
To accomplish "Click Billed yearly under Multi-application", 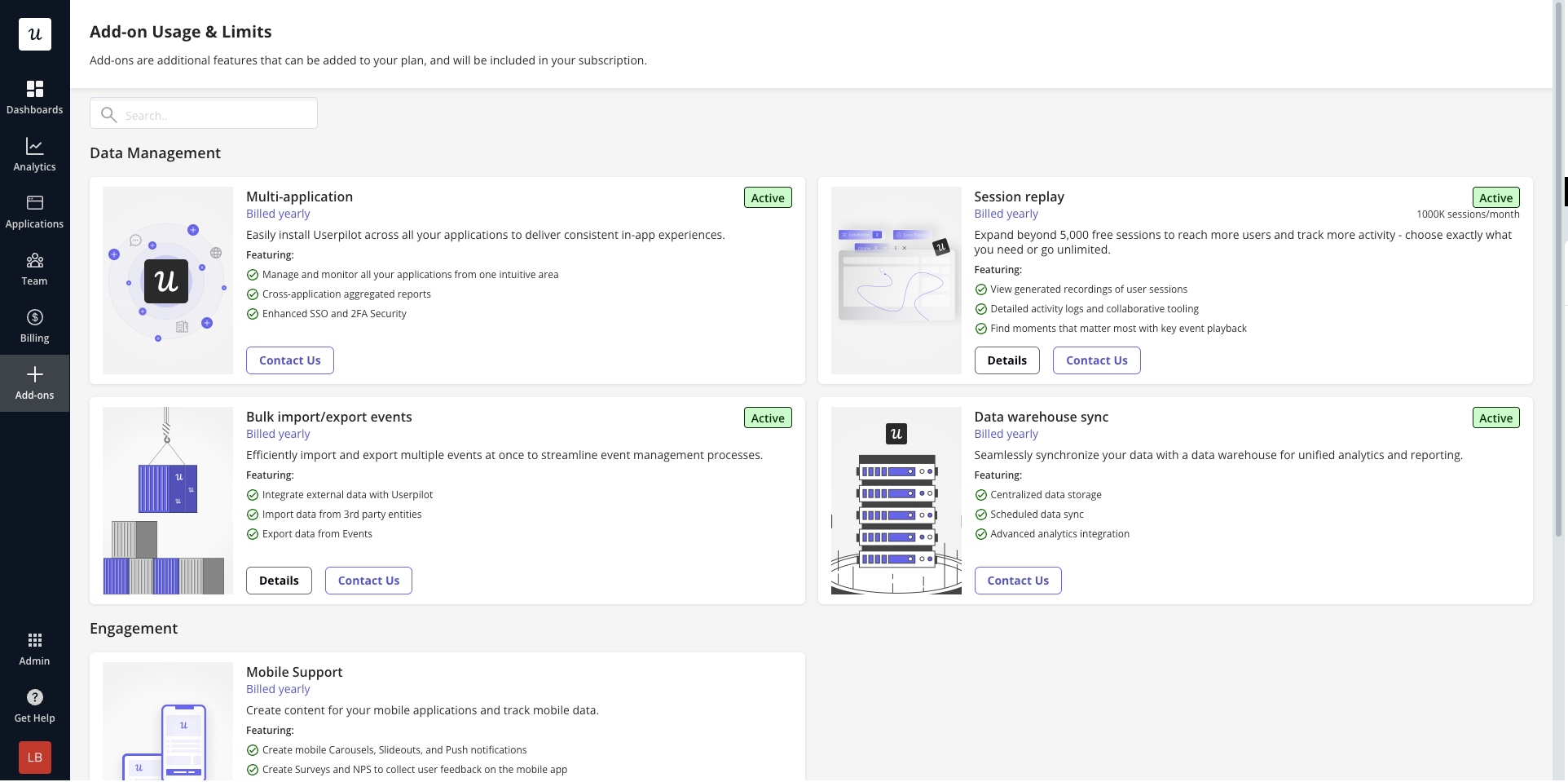I will 278,214.
